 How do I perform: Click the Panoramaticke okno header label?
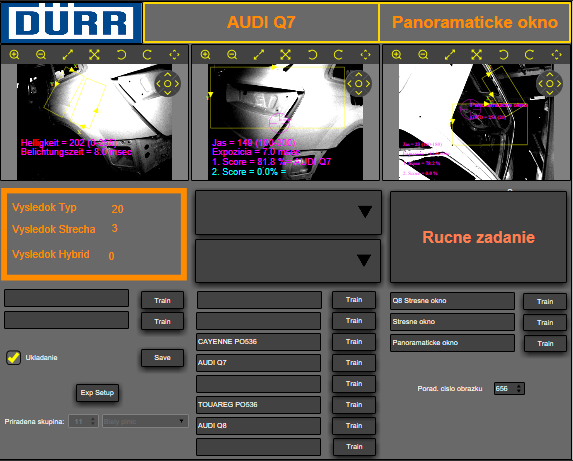[475, 22]
